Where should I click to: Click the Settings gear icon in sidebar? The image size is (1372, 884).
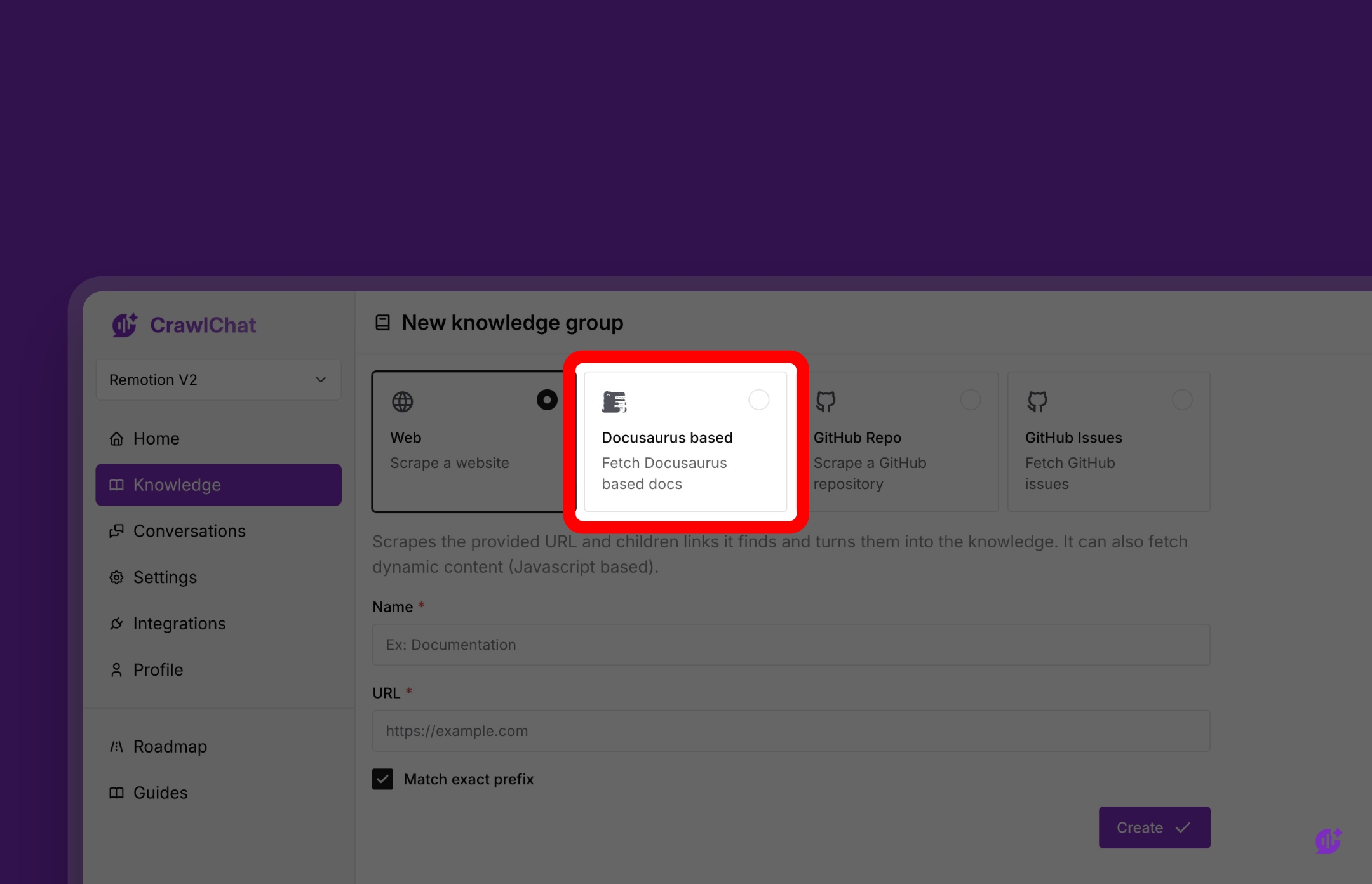116,577
